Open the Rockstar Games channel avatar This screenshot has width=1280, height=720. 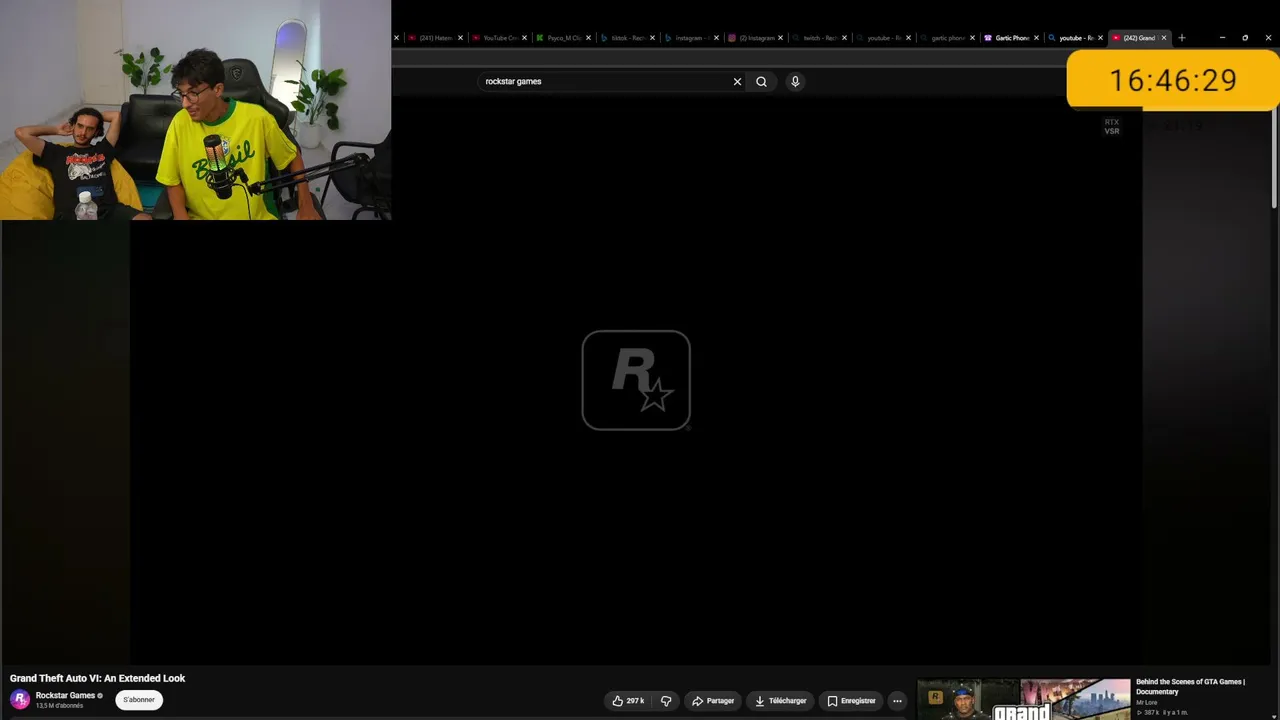[20, 699]
